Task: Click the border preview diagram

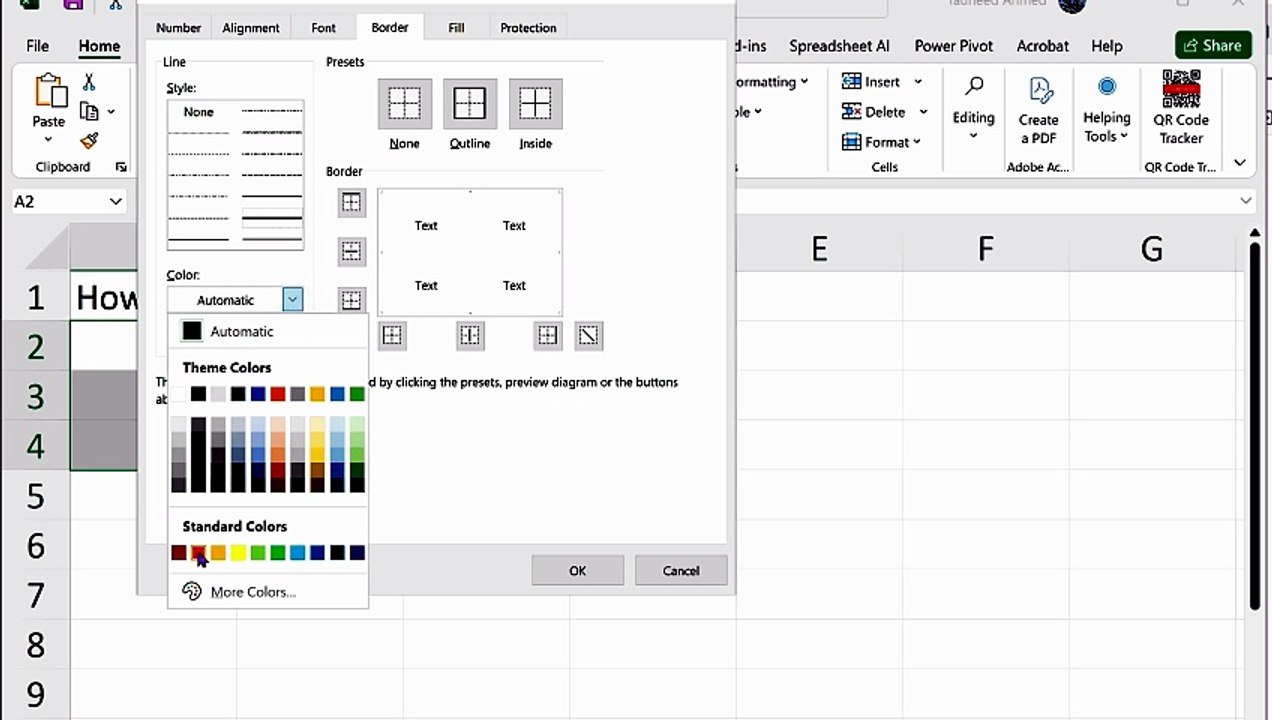Action: tap(470, 253)
